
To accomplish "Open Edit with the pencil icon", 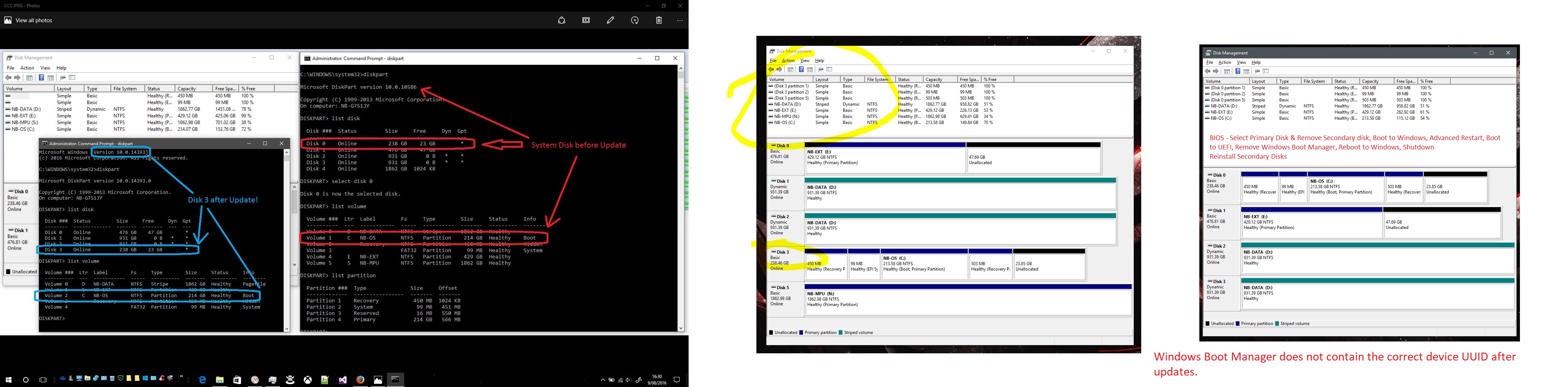I will tap(610, 20).
